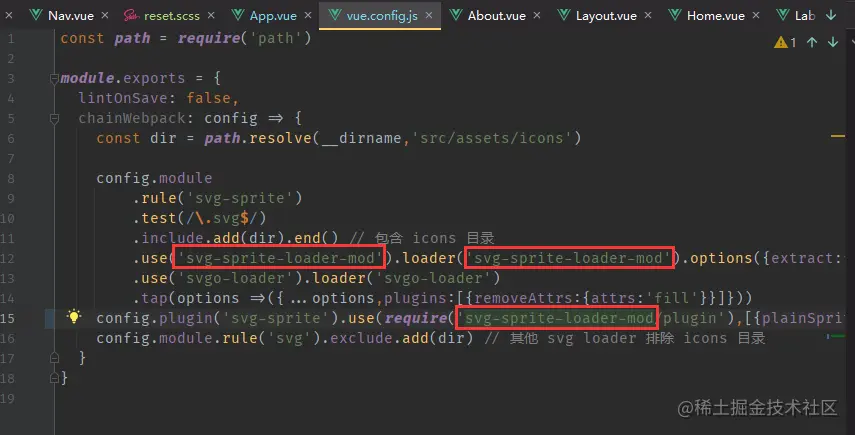Click the require('path') call on line 1
The width and height of the screenshot is (855, 435).
(x=245, y=38)
